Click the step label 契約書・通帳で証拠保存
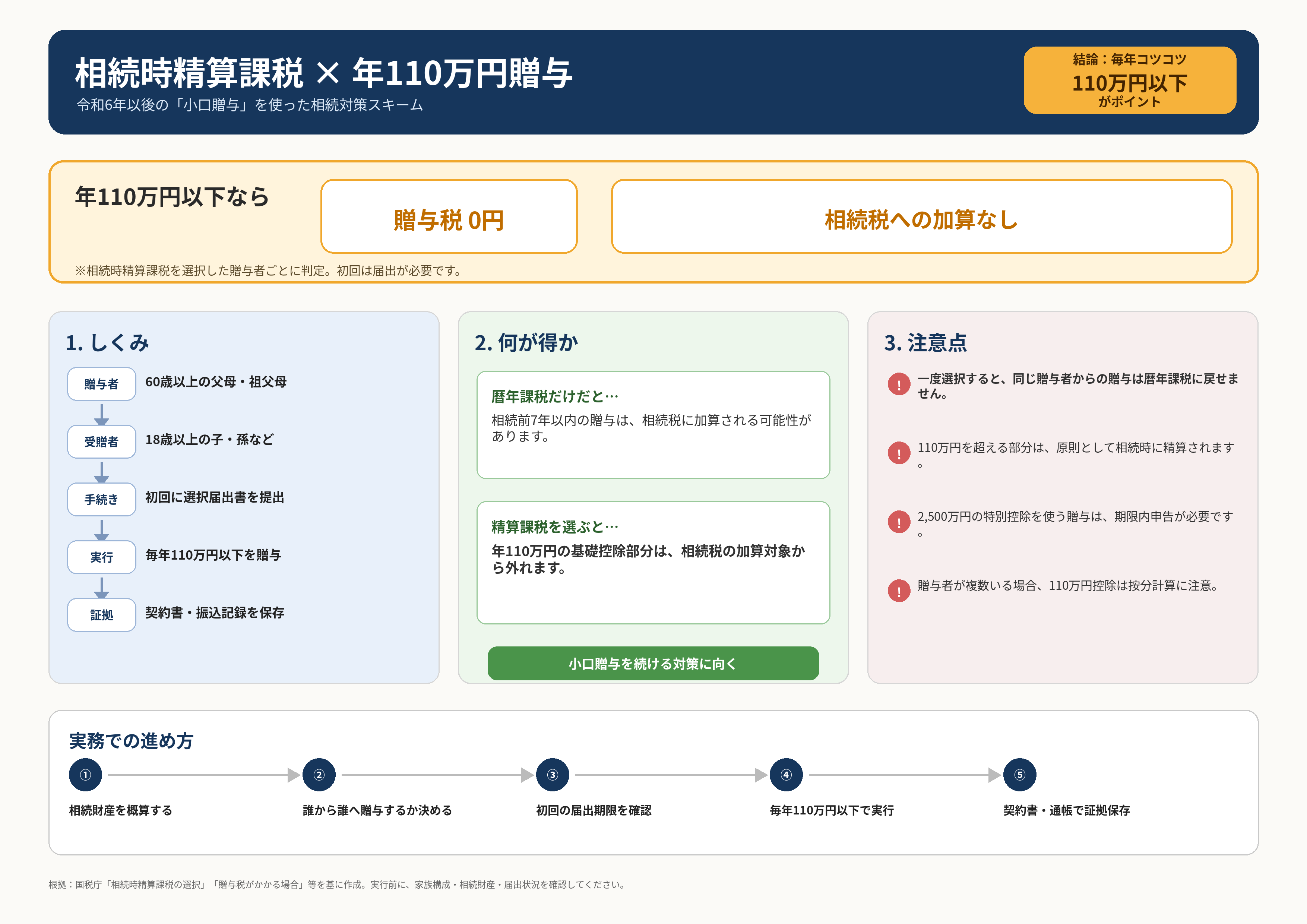This screenshot has width=1307, height=924. 1067,810
